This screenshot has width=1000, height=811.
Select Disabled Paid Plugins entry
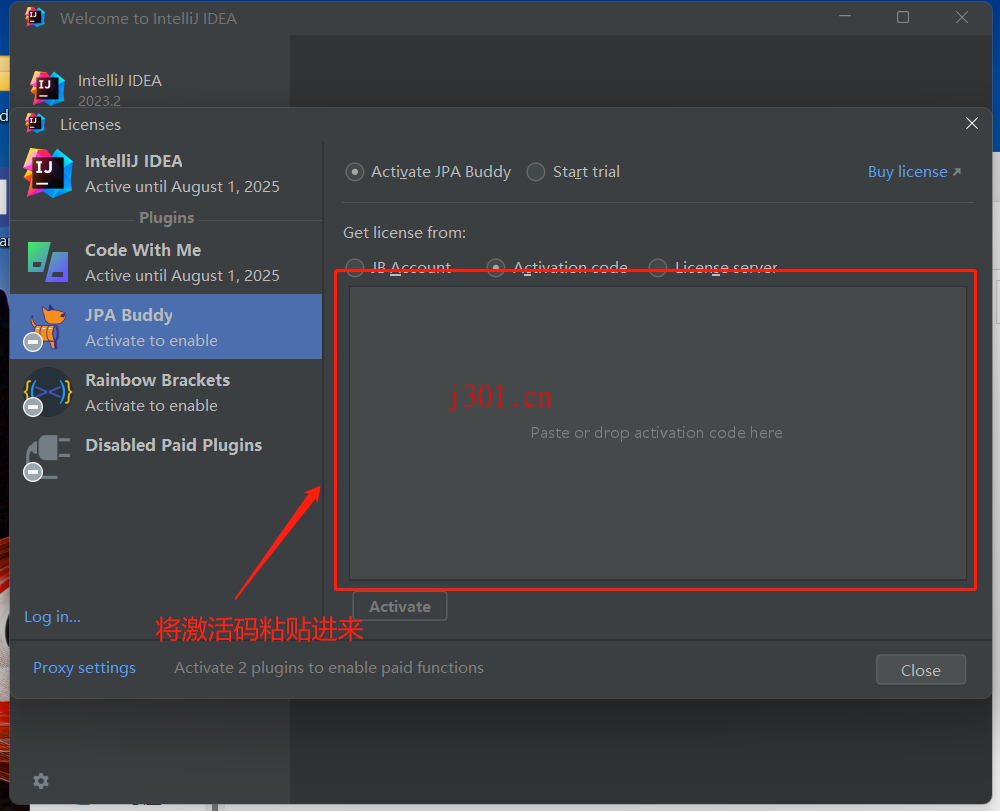point(166,457)
